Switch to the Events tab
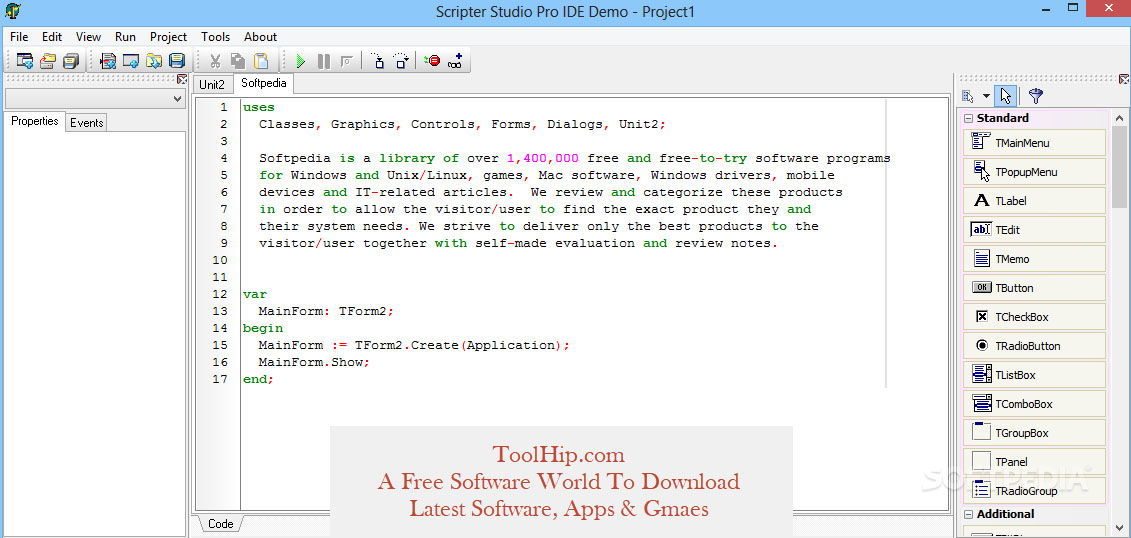 tap(87, 123)
